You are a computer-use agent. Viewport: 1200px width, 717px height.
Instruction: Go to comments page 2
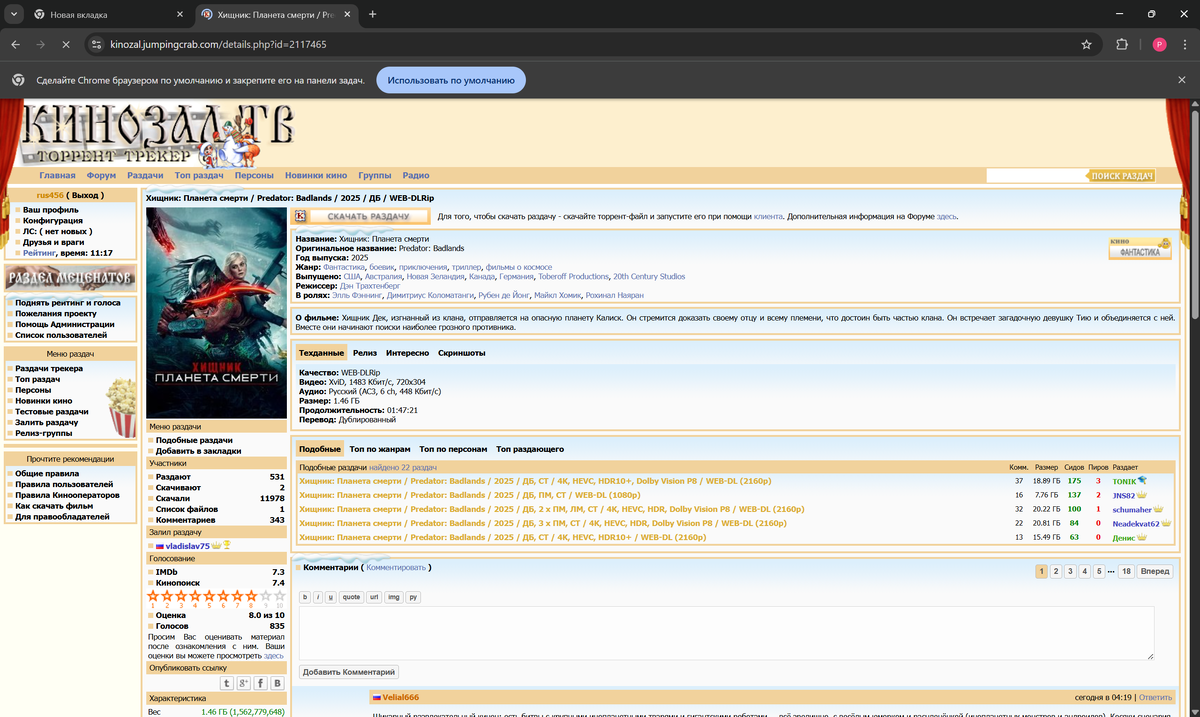point(1056,571)
